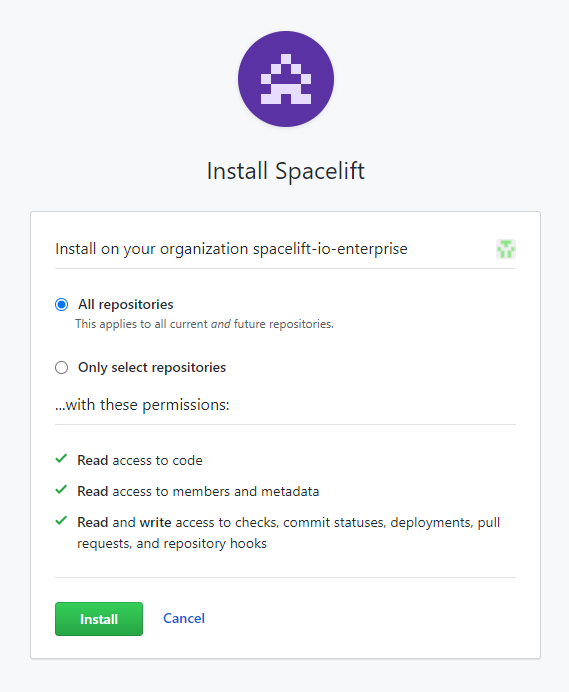Click the green Install button
569x692 pixels.
99,619
